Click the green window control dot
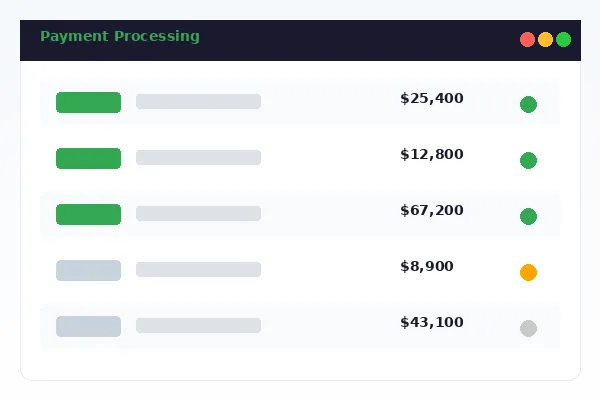600x400 pixels. (563, 40)
